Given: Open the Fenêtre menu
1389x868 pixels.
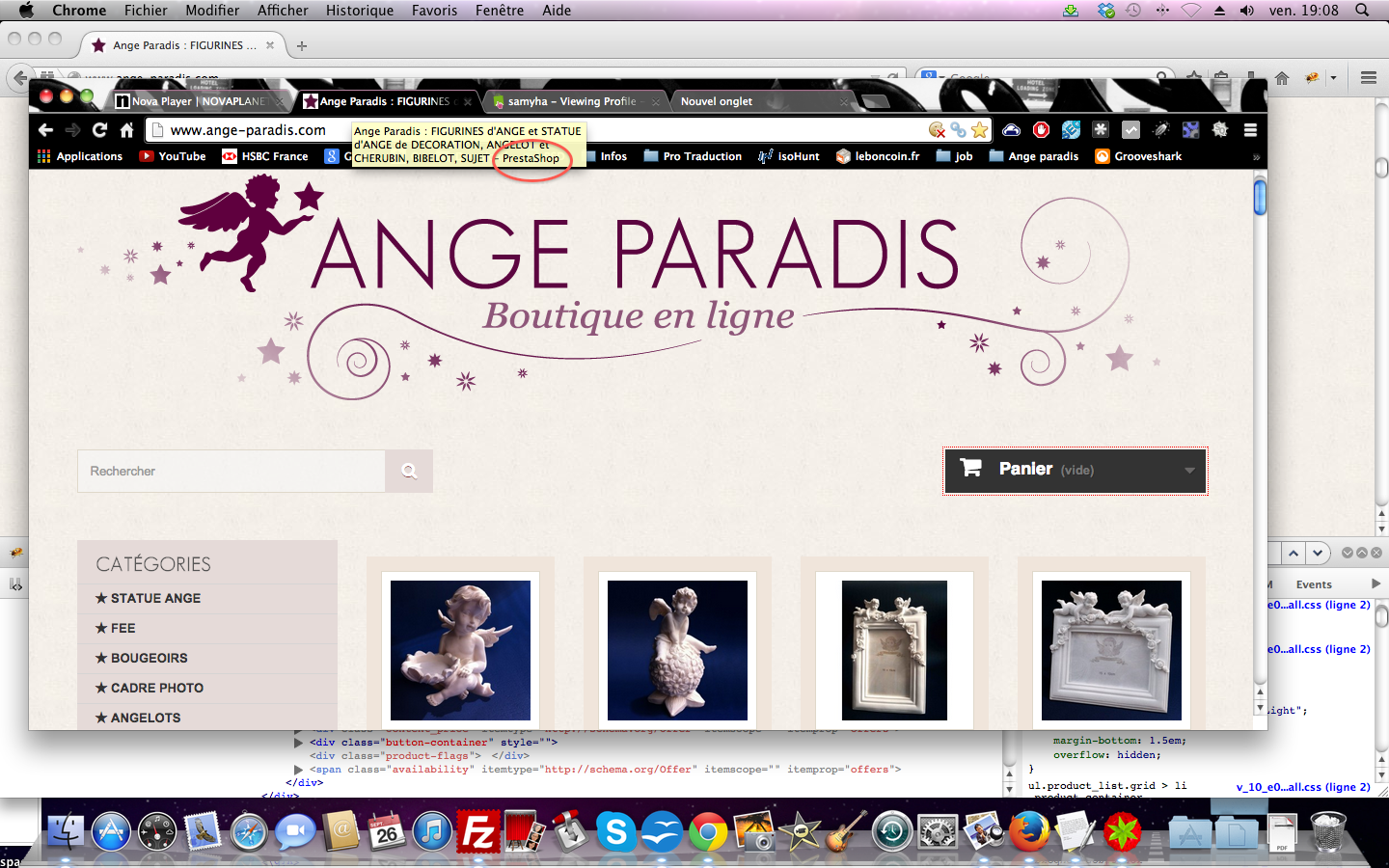Looking at the screenshot, I should (500, 11).
